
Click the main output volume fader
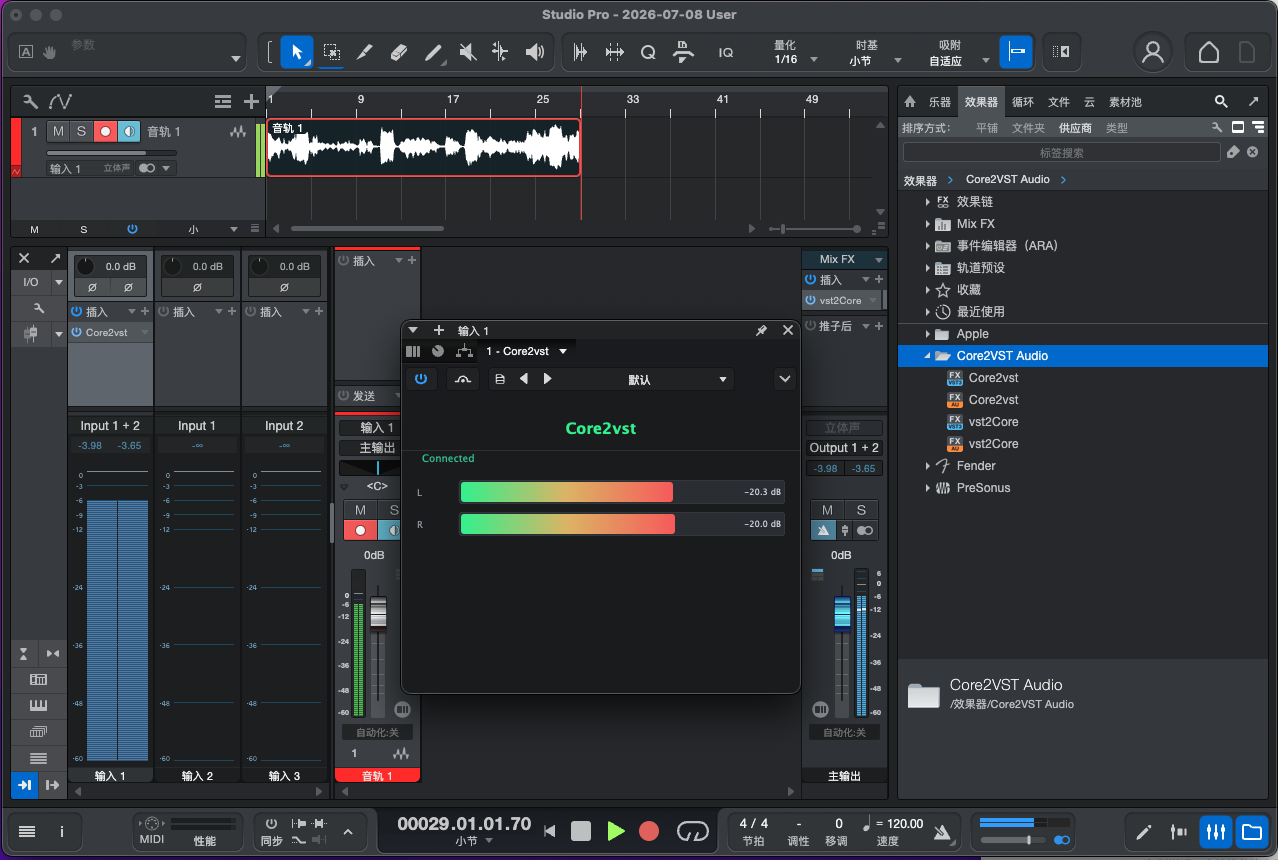click(842, 612)
